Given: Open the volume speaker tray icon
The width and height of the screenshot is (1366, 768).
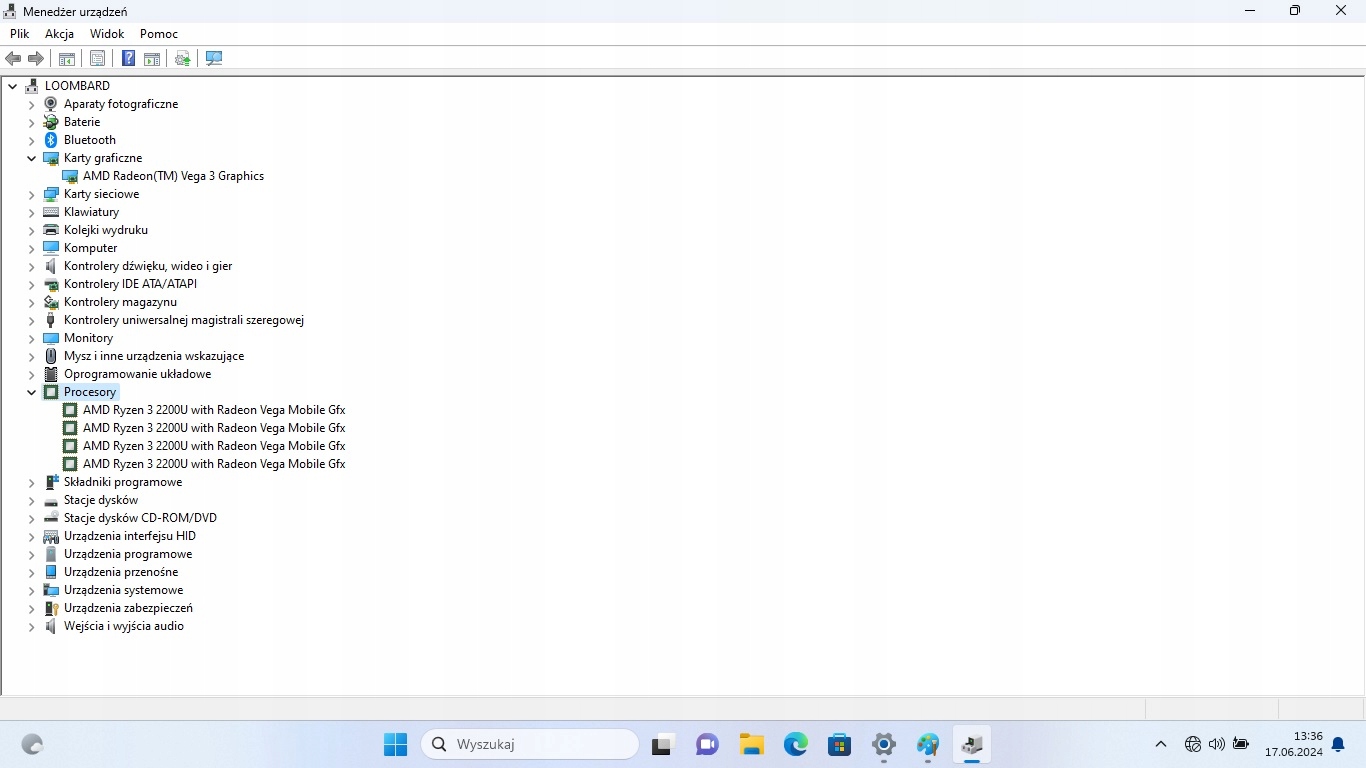Looking at the screenshot, I should click(1217, 744).
